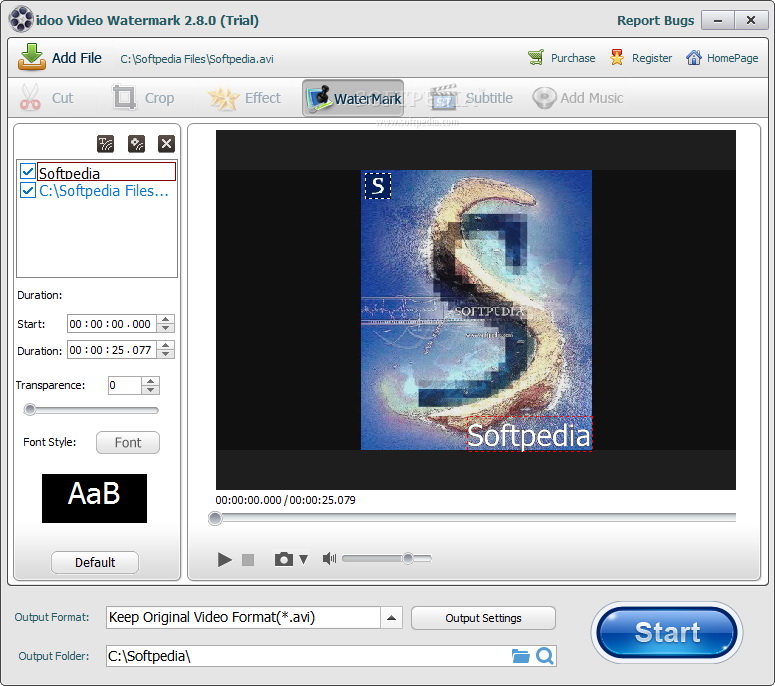The image size is (775, 686).
Task: Click Report Bugs link
Action: point(655,20)
